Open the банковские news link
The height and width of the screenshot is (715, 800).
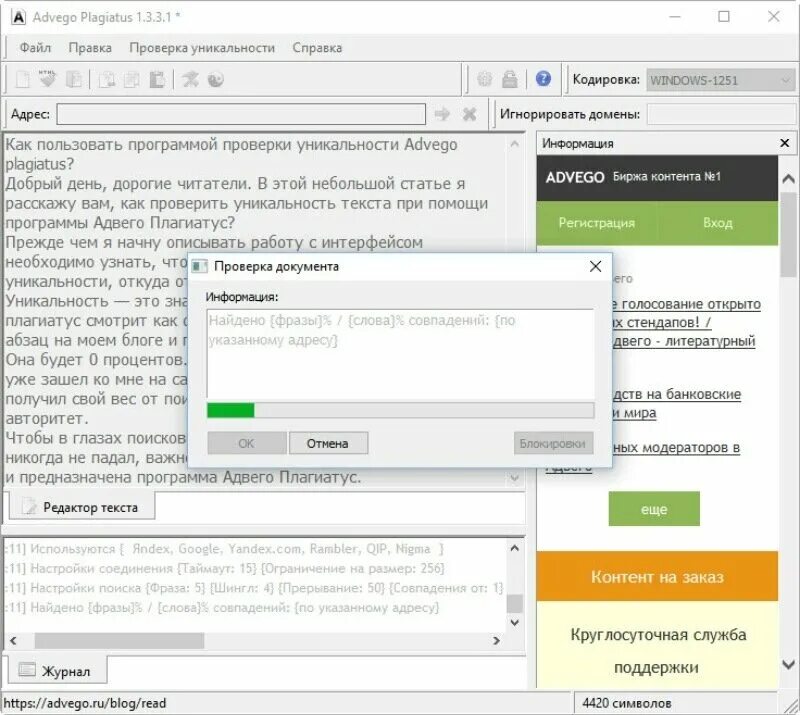(x=677, y=394)
